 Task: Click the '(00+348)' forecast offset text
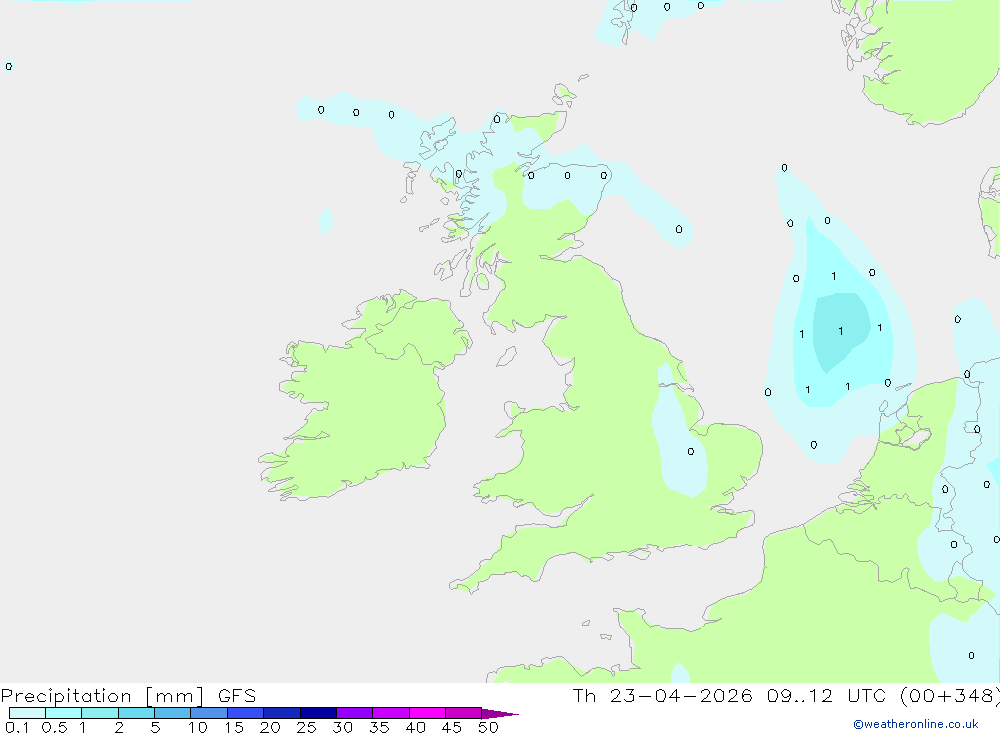pos(950,695)
